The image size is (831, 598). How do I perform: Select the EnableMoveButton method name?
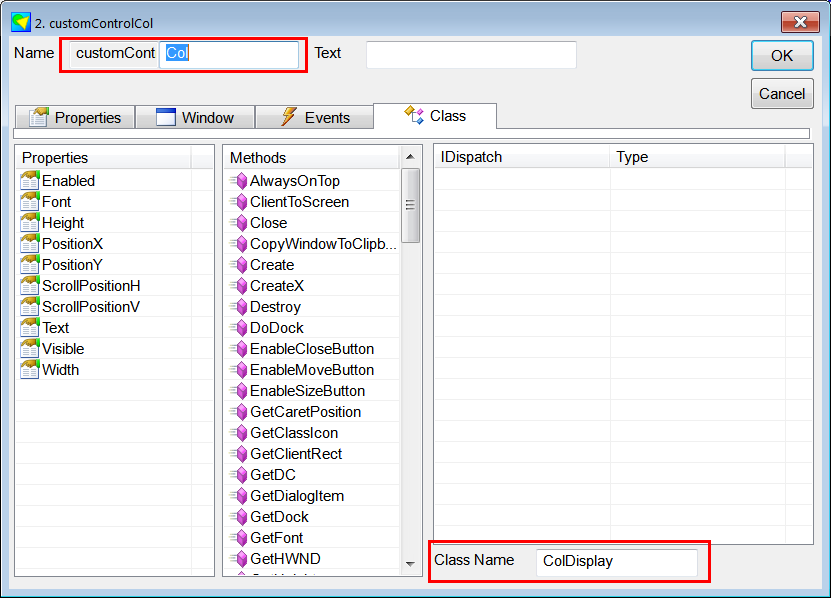[312, 370]
